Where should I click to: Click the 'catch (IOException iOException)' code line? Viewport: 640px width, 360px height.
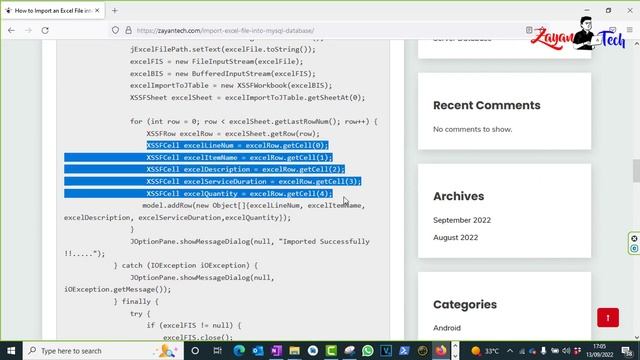pyautogui.click(x=186, y=265)
